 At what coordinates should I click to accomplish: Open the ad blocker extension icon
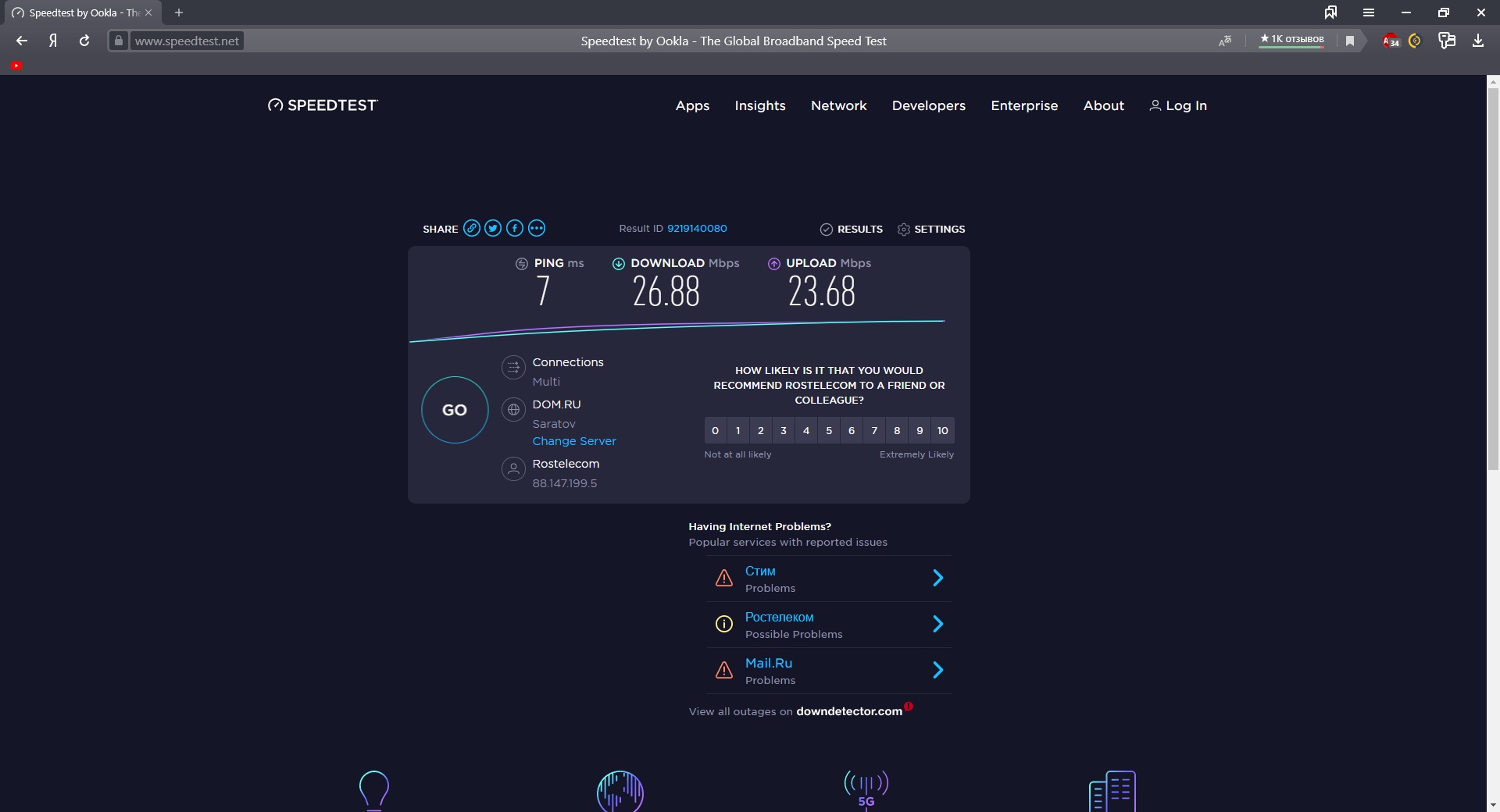[x=1391, y=41]
